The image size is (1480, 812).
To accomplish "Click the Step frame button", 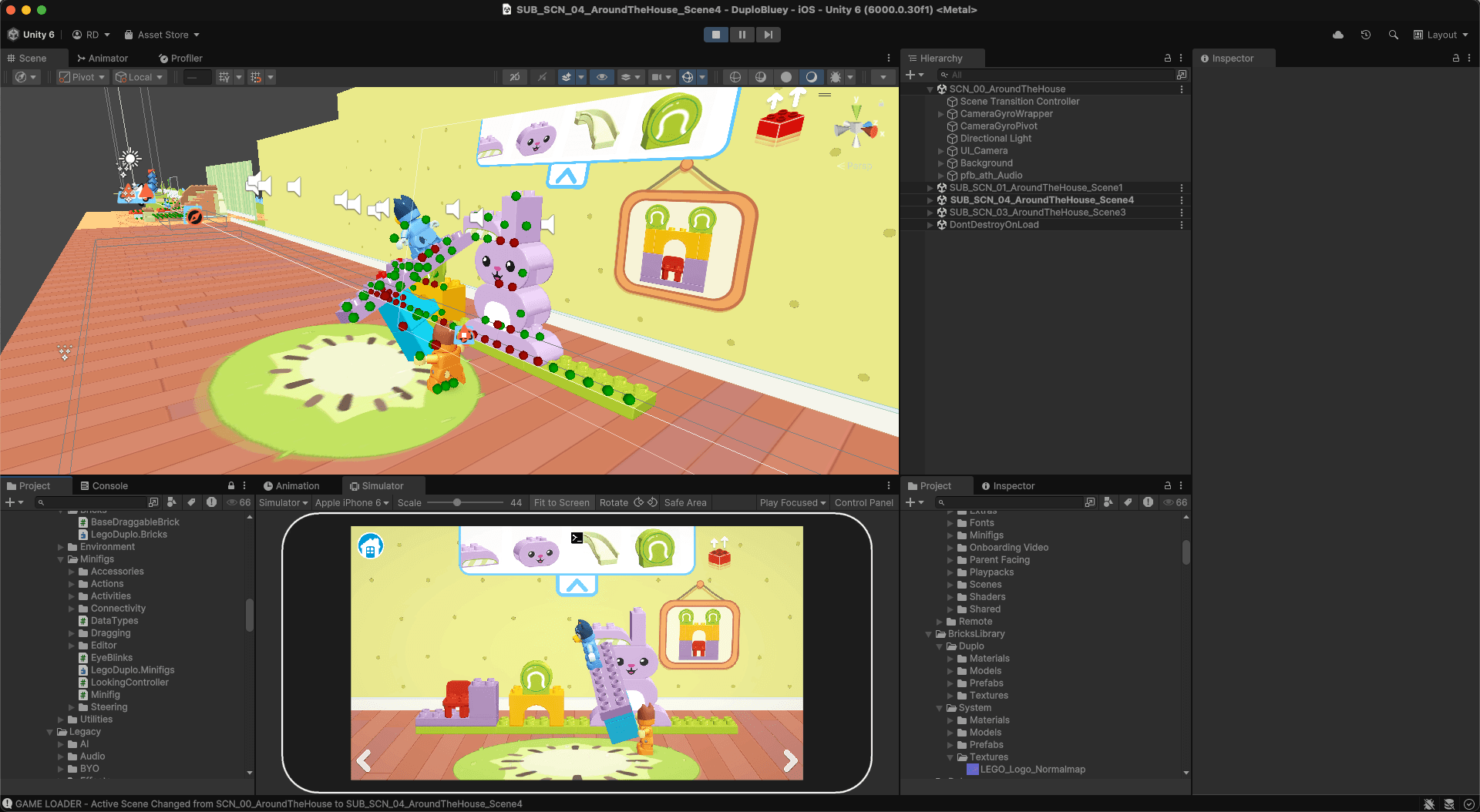I will 768,35.
